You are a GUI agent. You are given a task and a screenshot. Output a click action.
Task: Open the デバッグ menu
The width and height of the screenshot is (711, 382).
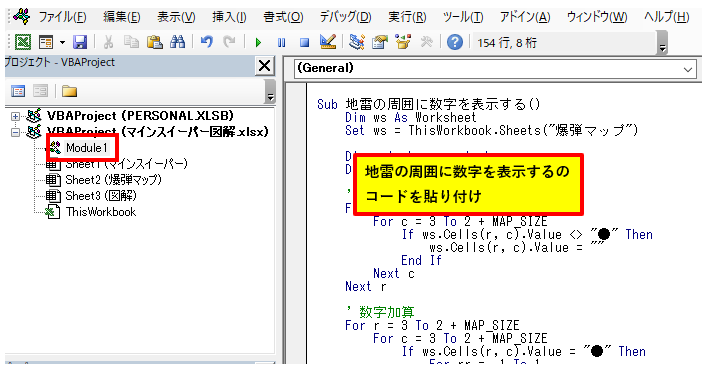tap(345, 17)
